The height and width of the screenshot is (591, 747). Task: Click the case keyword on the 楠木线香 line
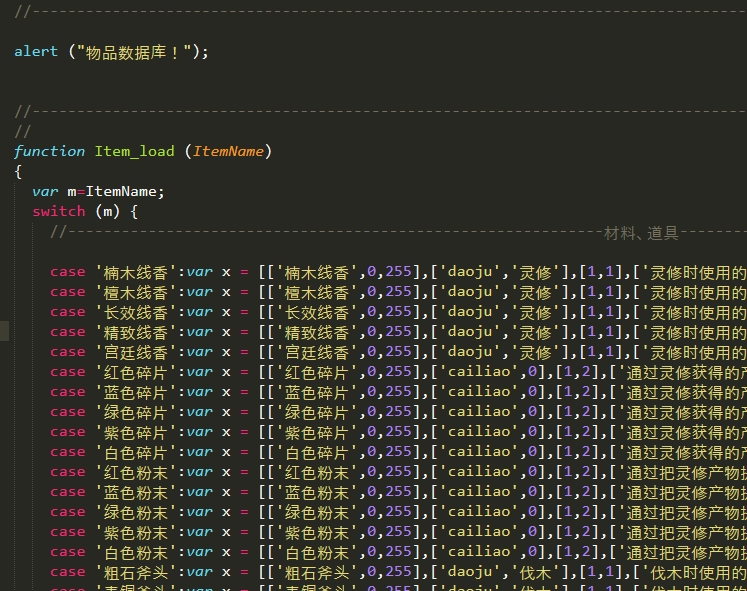(68, 272)
